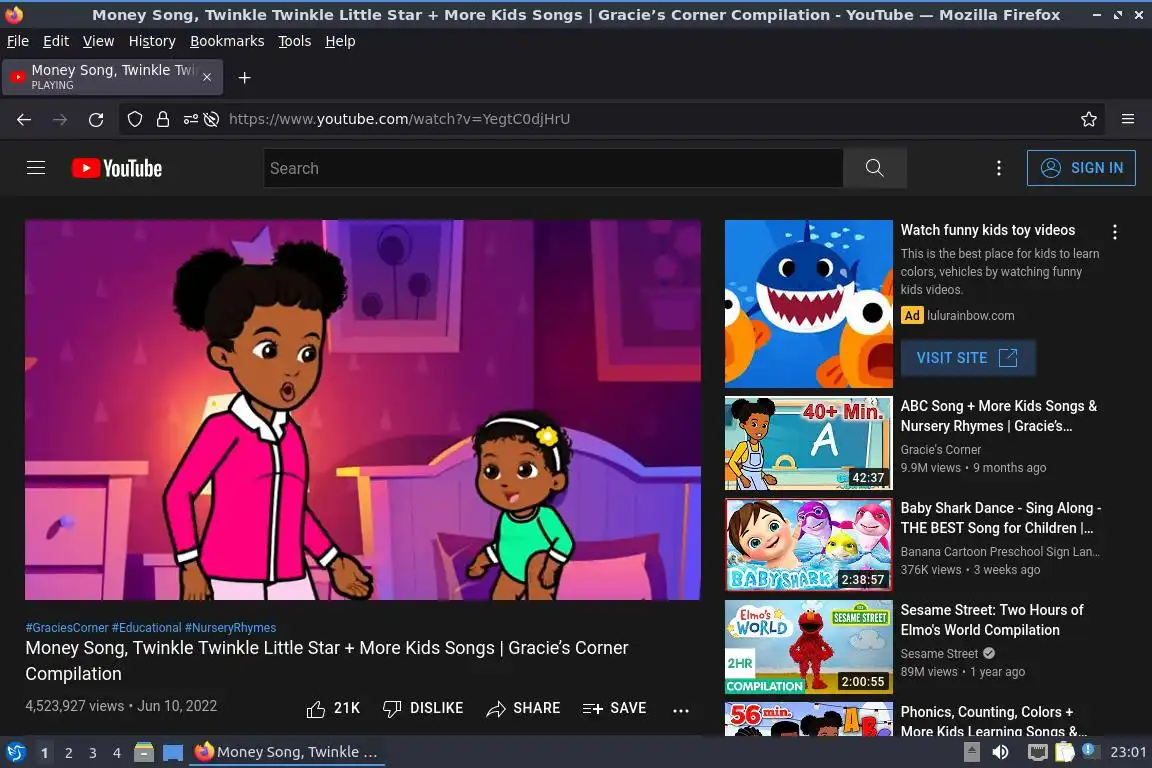Viewport: 1152px width, 768px height.
Task: Click the show desktop taskbar icon
Action: pos(173,753)
